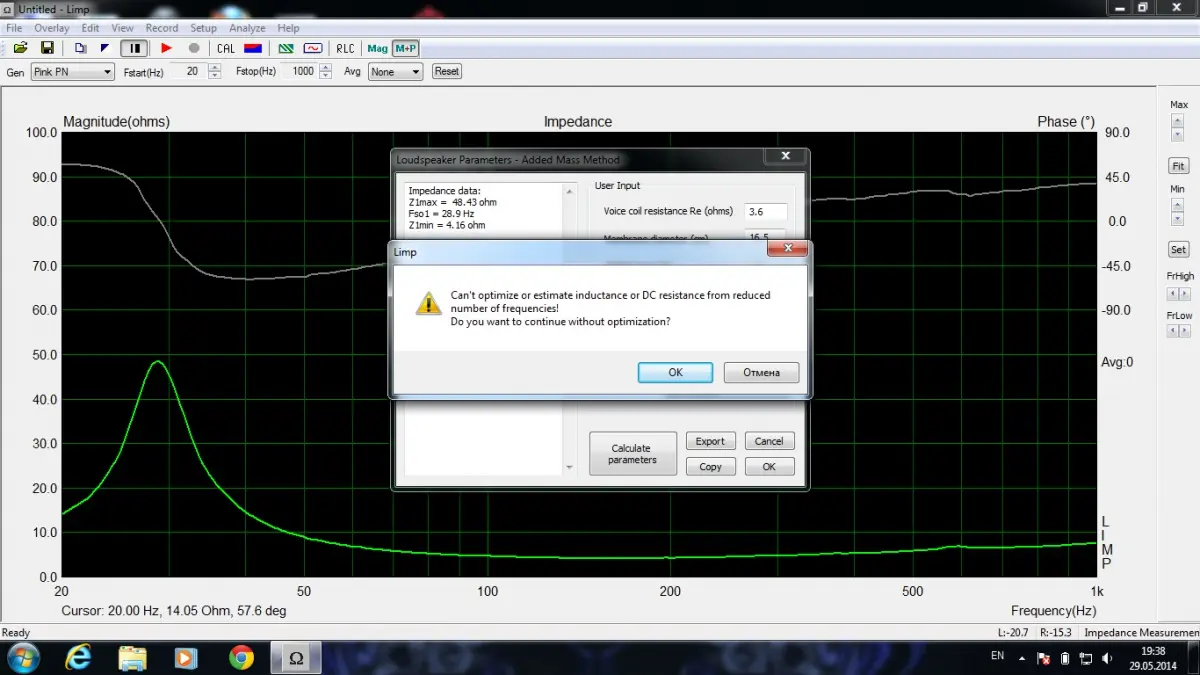Open the Analyze menu

[x=247, y=28]
